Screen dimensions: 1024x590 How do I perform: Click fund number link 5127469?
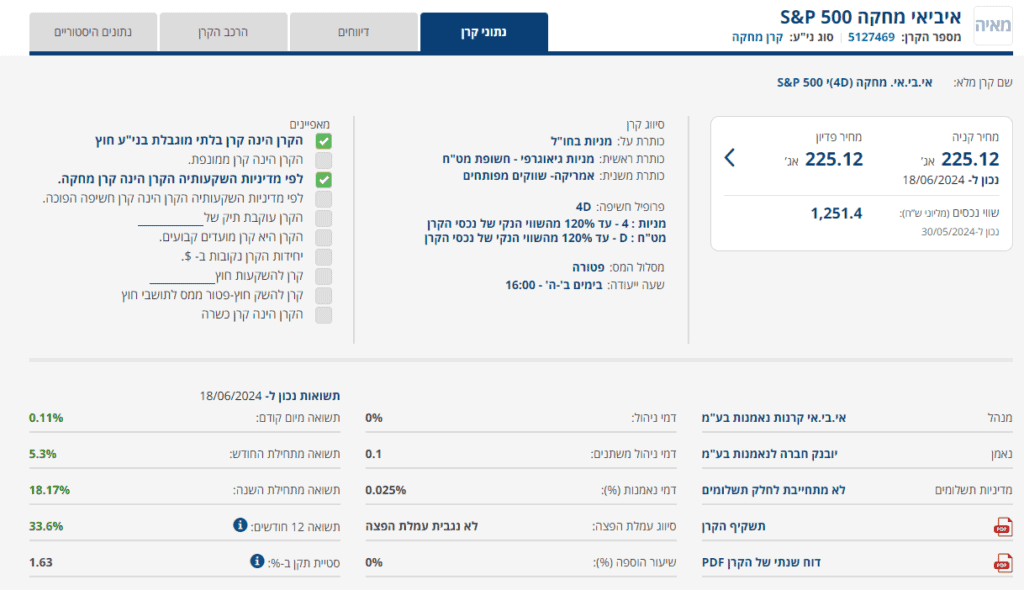pyautogui.click(x=871, y=37)
